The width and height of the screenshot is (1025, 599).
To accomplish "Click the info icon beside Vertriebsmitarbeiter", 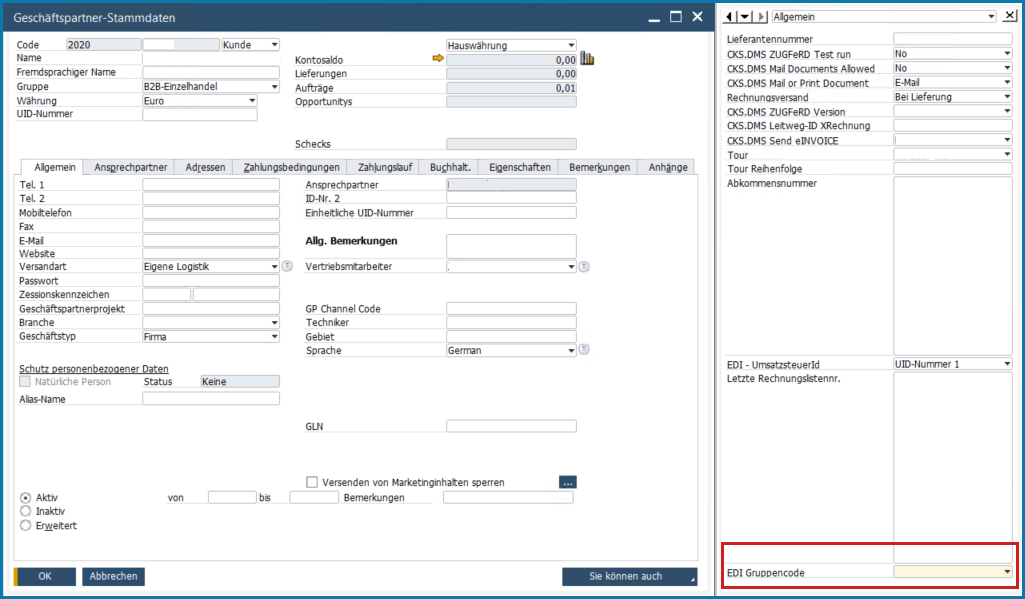I will (x=584, y=266).
